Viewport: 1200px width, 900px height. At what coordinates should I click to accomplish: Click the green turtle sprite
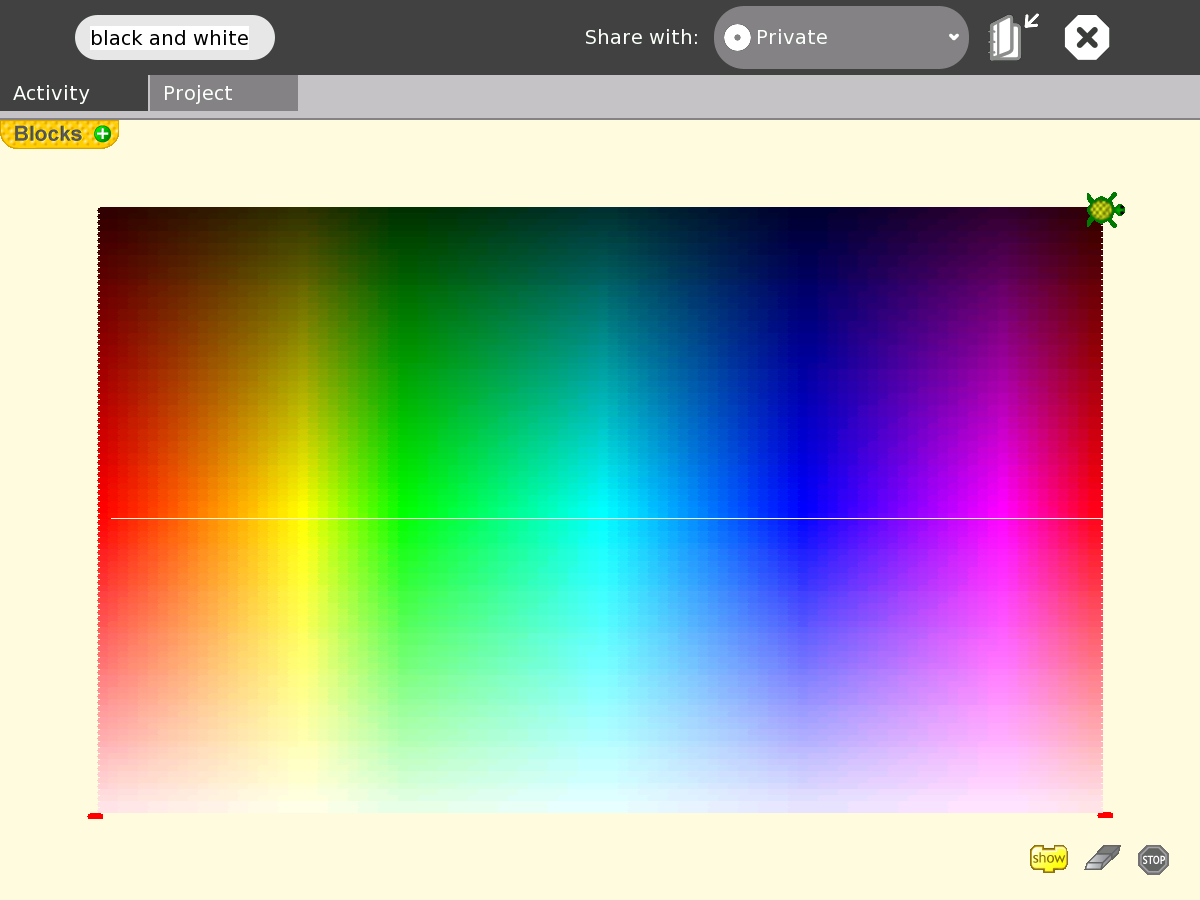[1103, 210]
